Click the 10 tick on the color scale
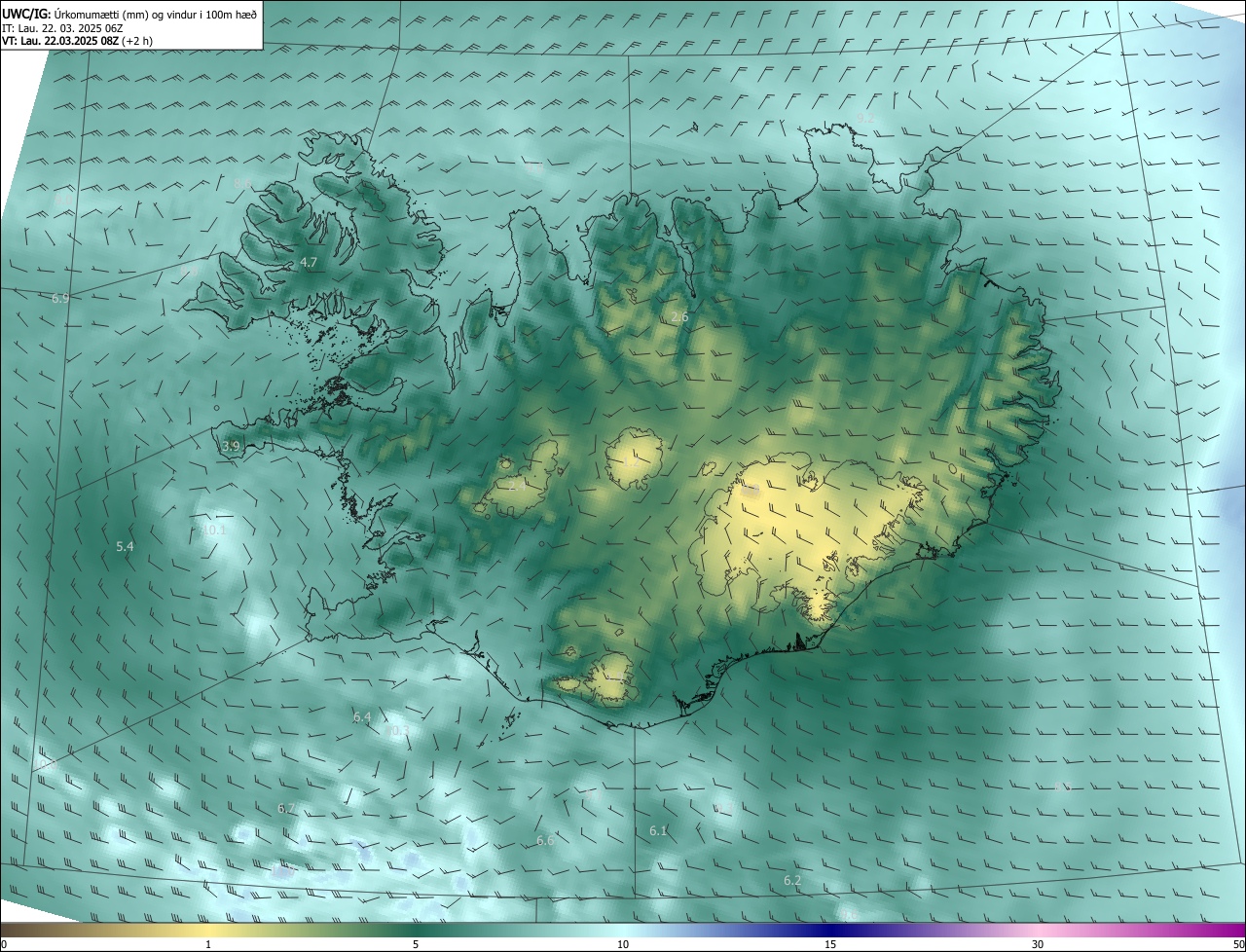Image resolution: width=1246 pixels, height=952 pixels. click(623, 945)
